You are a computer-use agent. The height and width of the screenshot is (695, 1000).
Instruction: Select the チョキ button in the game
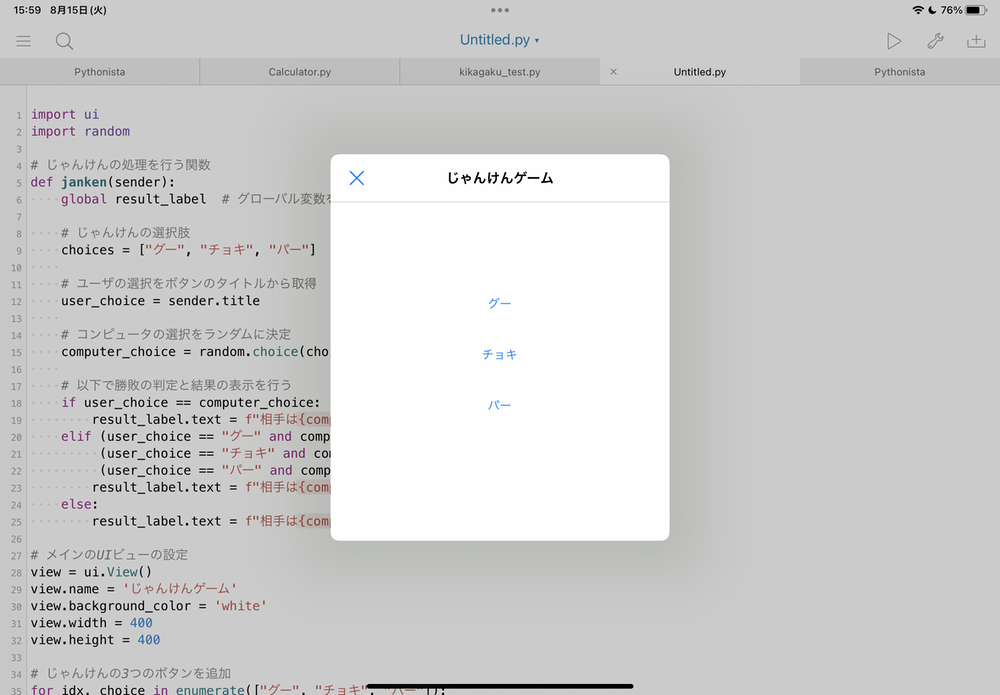click(x=500, y=353)
